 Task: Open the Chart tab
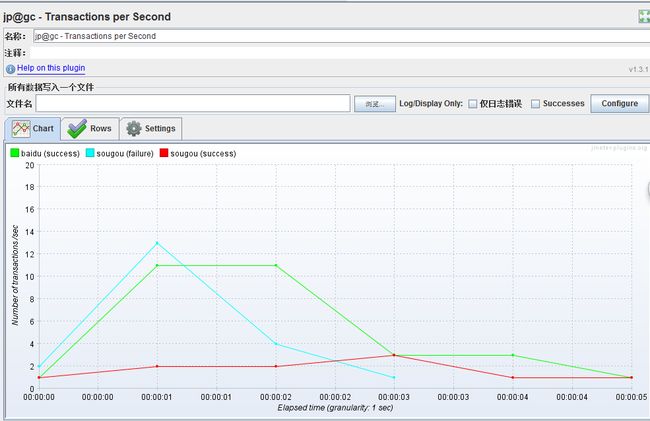(33, 128)
